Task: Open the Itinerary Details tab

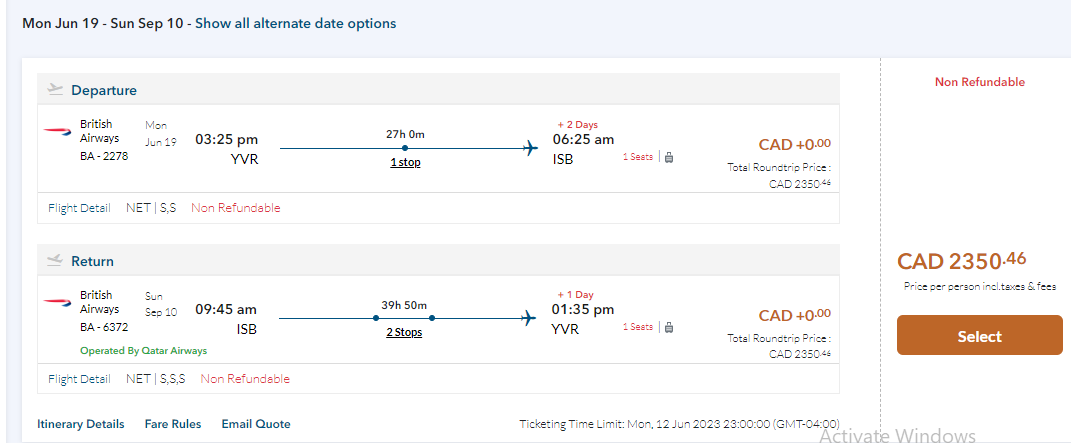Action: [81, 424]
